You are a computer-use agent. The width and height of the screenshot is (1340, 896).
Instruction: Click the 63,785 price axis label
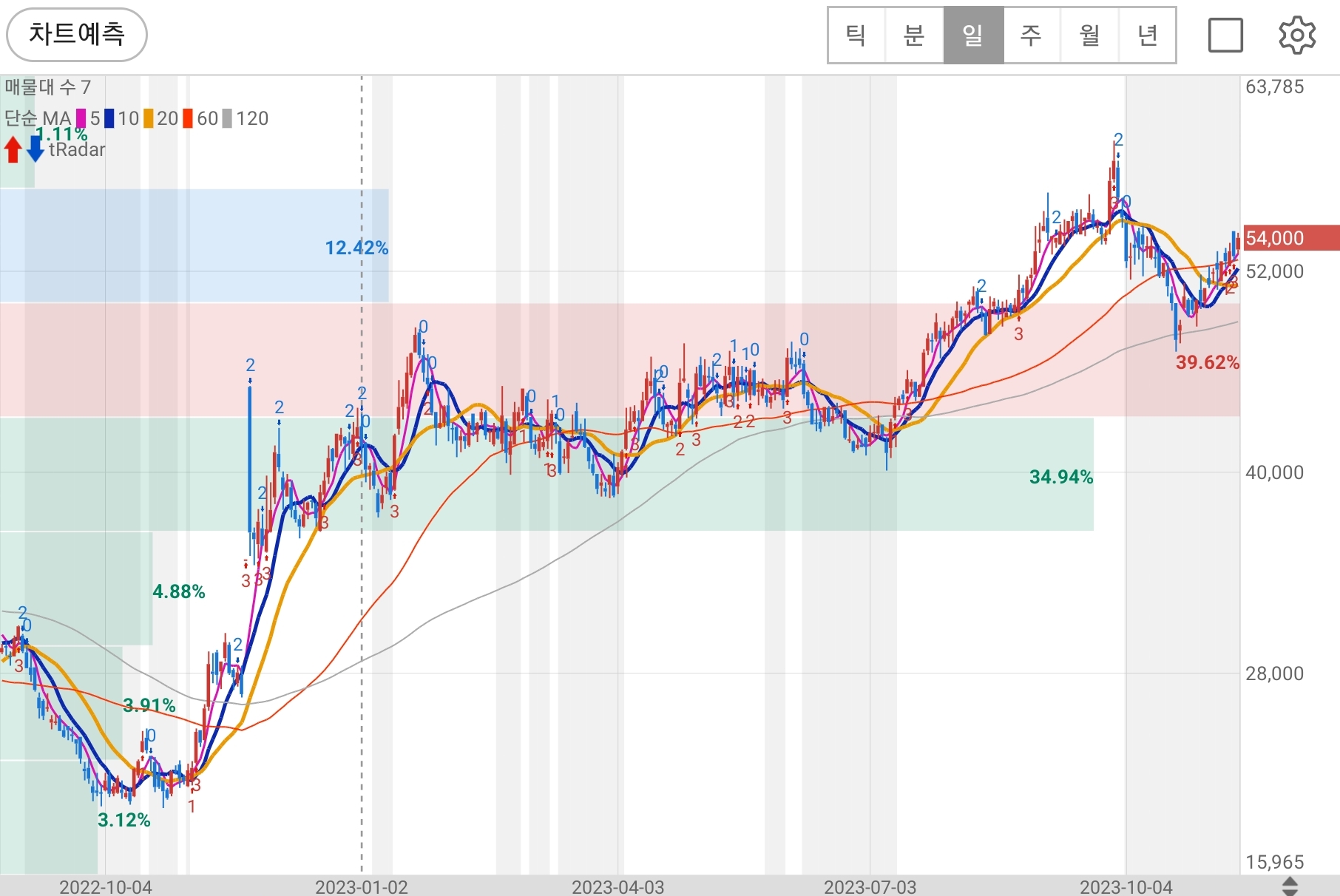tap(1275, 86)
